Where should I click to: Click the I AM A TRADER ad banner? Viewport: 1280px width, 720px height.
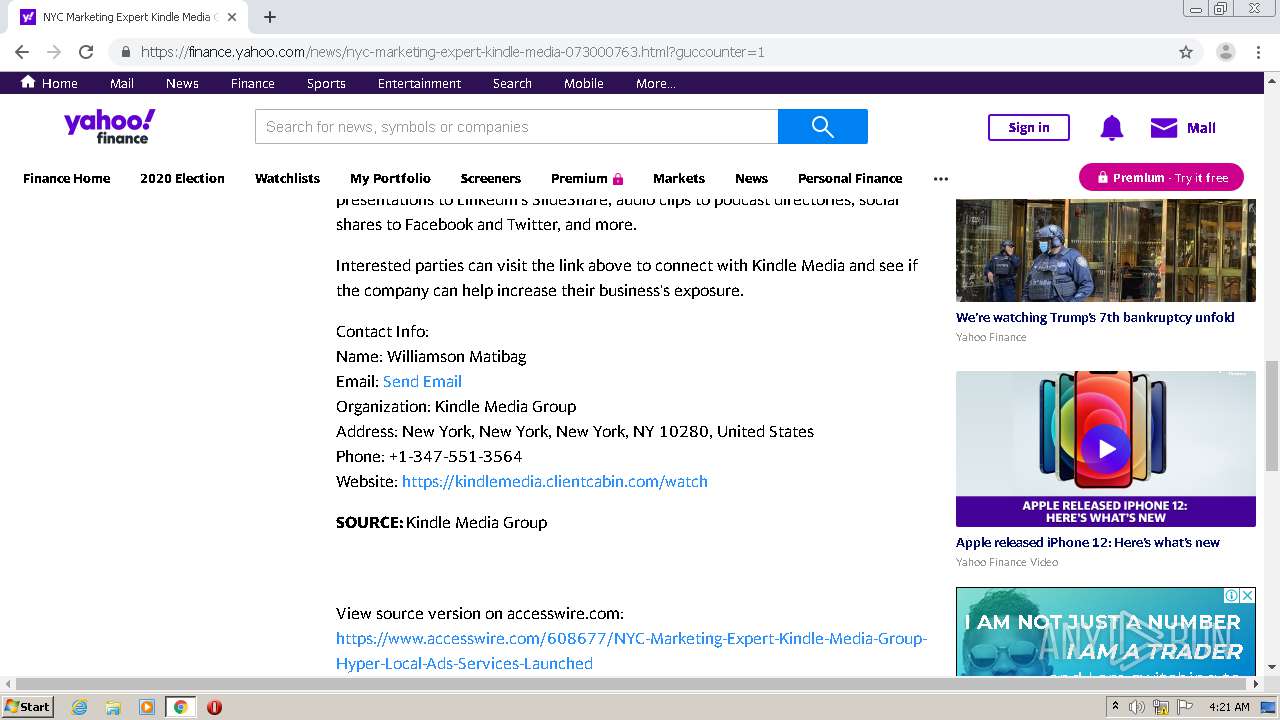(1106, 631)
